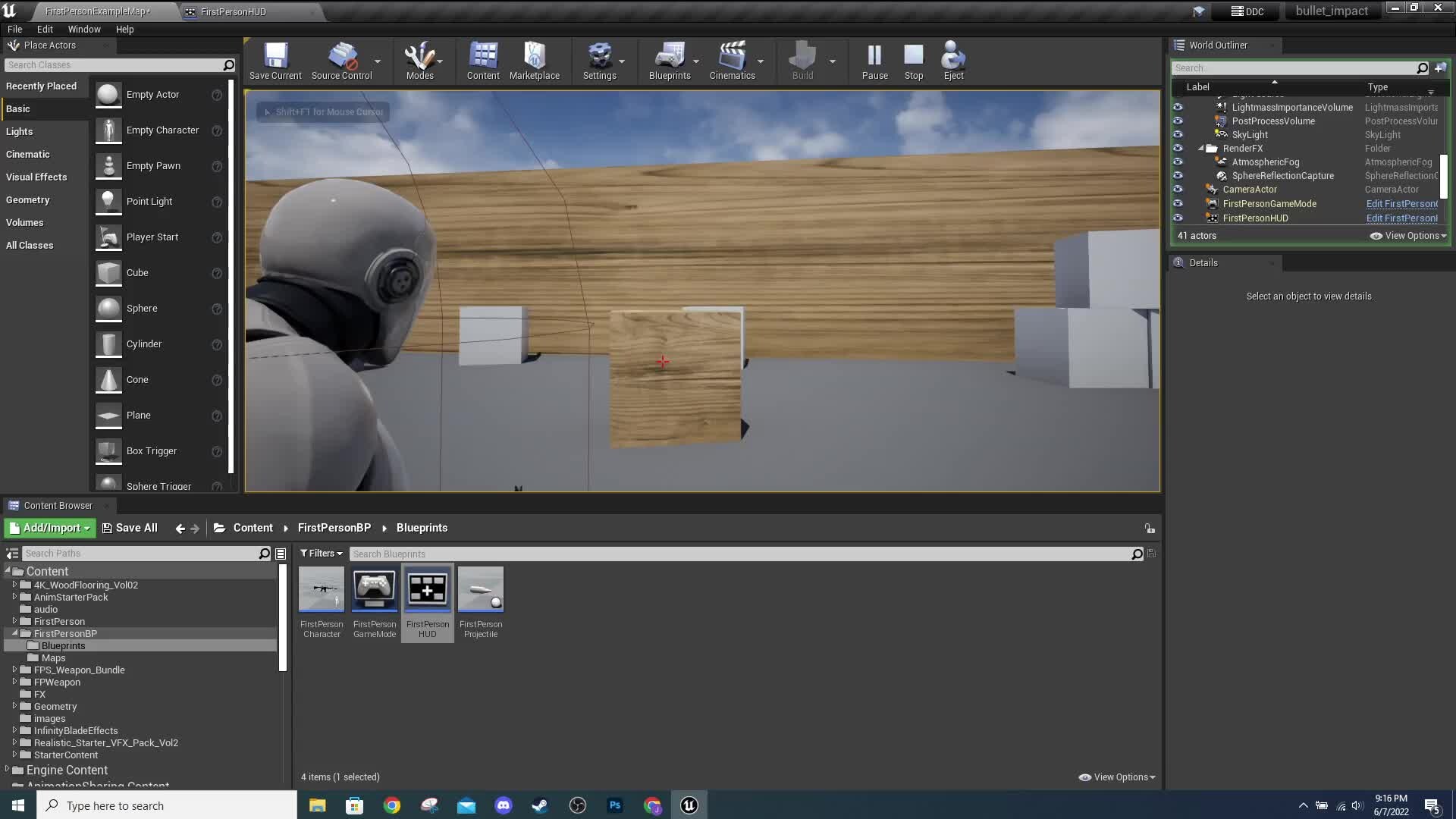Open the Edit menu
The image size is (1456, 819).
pyautogui.click(x=44, y=29)
